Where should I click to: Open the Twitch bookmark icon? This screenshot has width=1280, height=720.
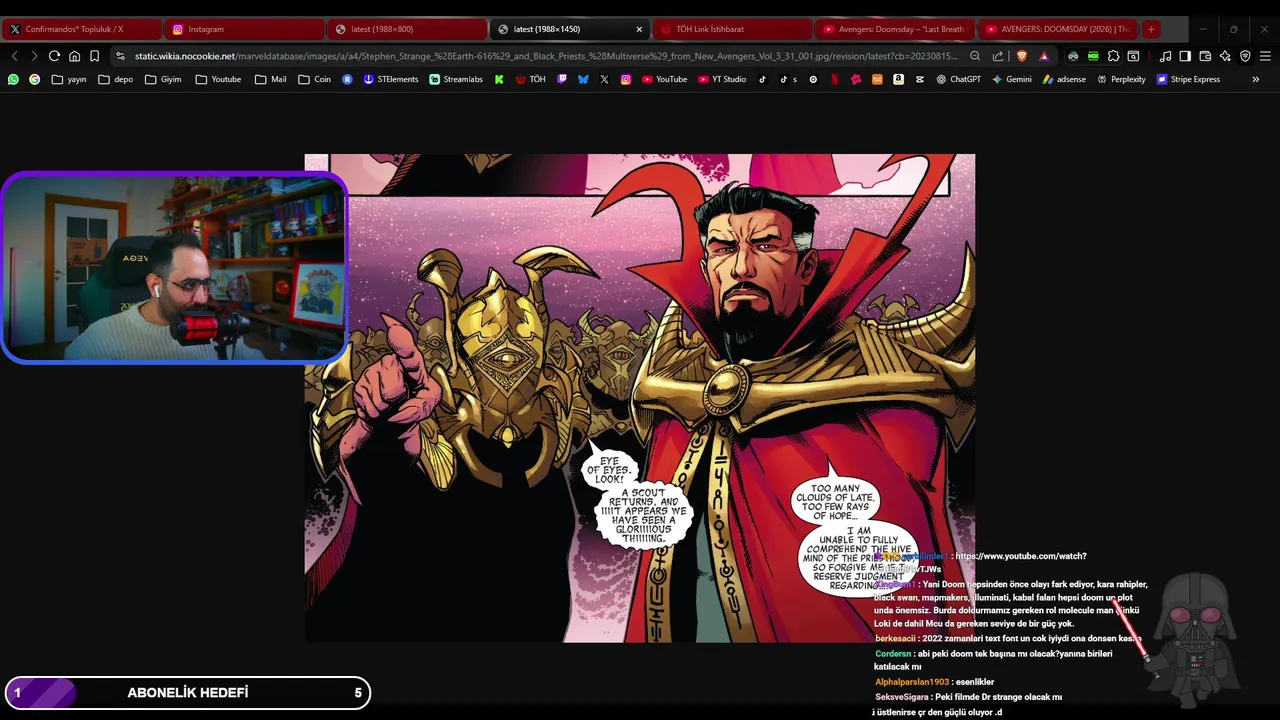pyautogui.click(x=562, y=79)
